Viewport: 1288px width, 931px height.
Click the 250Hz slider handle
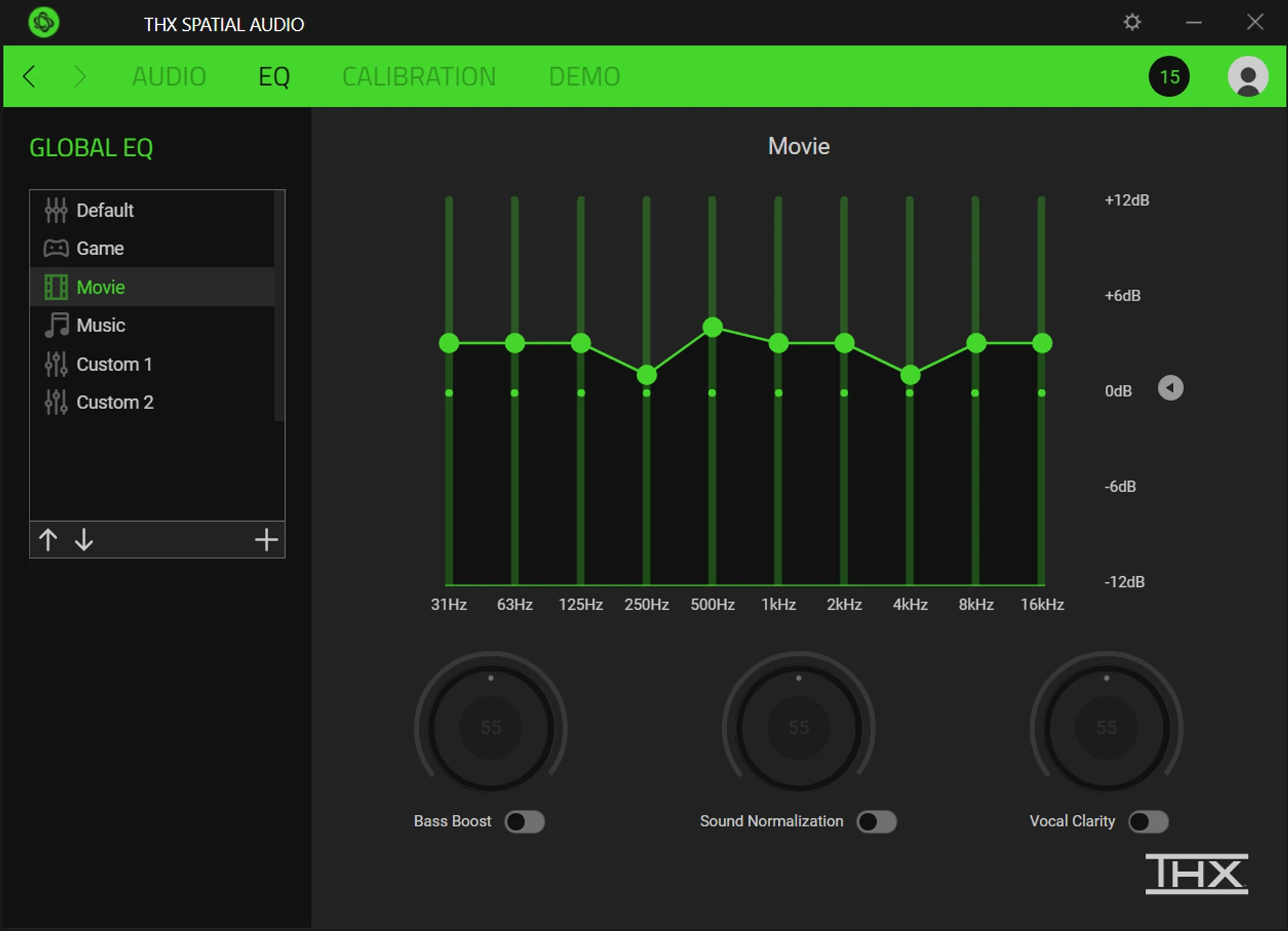point(647,375)
